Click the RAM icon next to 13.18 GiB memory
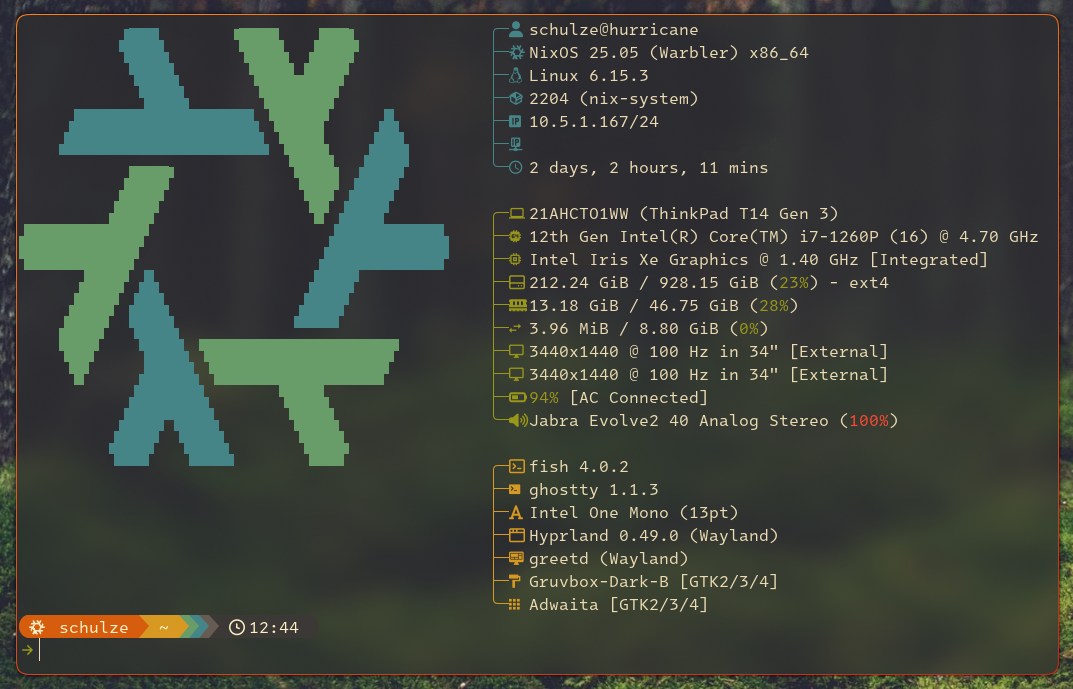The image size is (1073, 689). coord(513,305)
